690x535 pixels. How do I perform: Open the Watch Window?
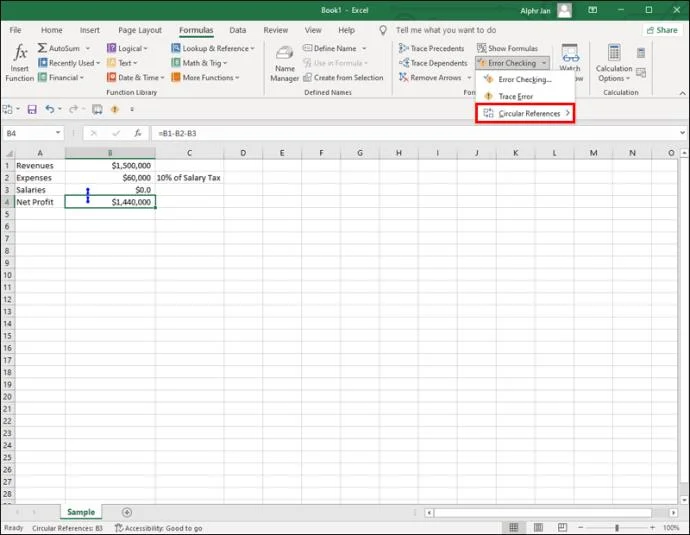(570, 57)
